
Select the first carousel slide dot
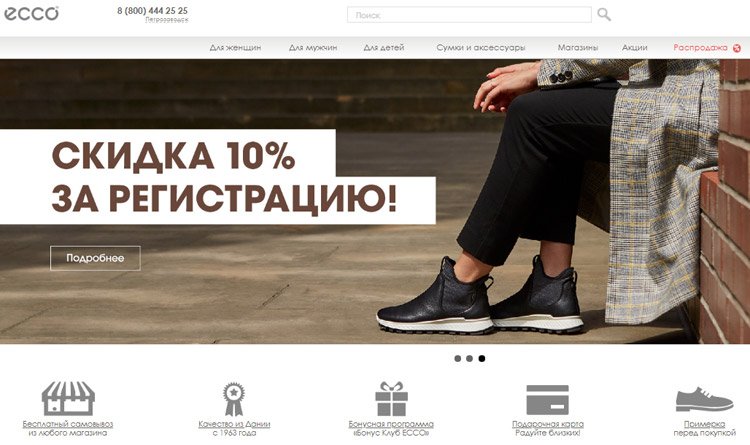[458, 358]
